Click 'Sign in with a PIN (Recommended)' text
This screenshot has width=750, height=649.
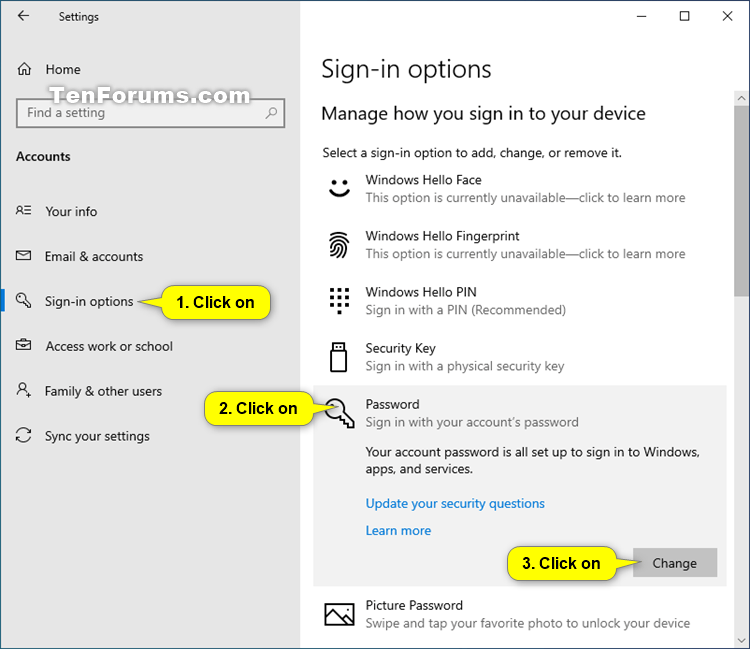pyautogui.click(x=465, y=310)
